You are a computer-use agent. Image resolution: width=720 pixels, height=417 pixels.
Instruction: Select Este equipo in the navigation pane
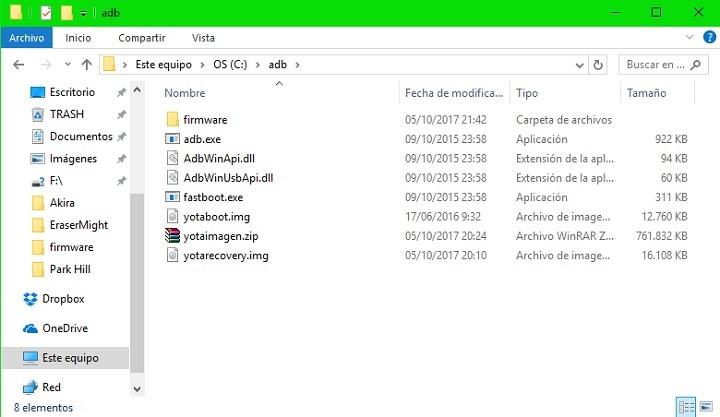[x=66, y=358]
